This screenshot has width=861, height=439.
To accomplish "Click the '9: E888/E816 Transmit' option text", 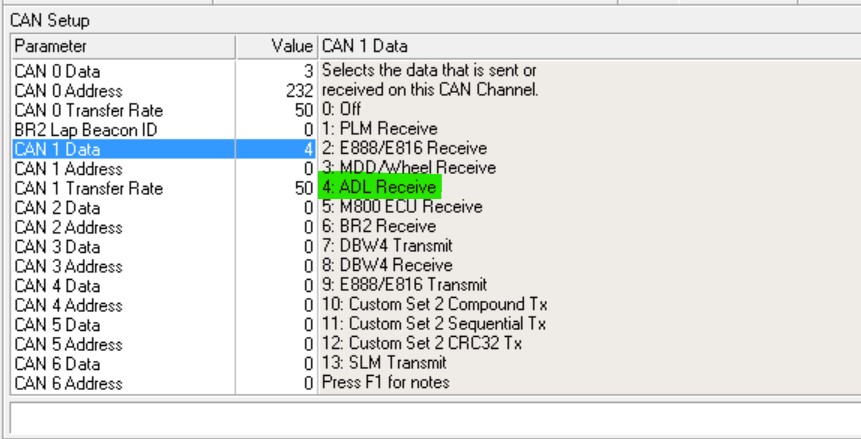I will (x=404, y=285).
